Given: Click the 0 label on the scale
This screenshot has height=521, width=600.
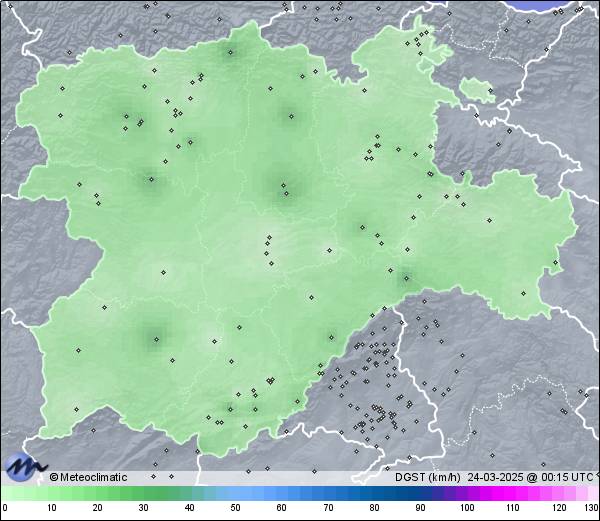Looking at the screenshot, I should pos(5,508).
